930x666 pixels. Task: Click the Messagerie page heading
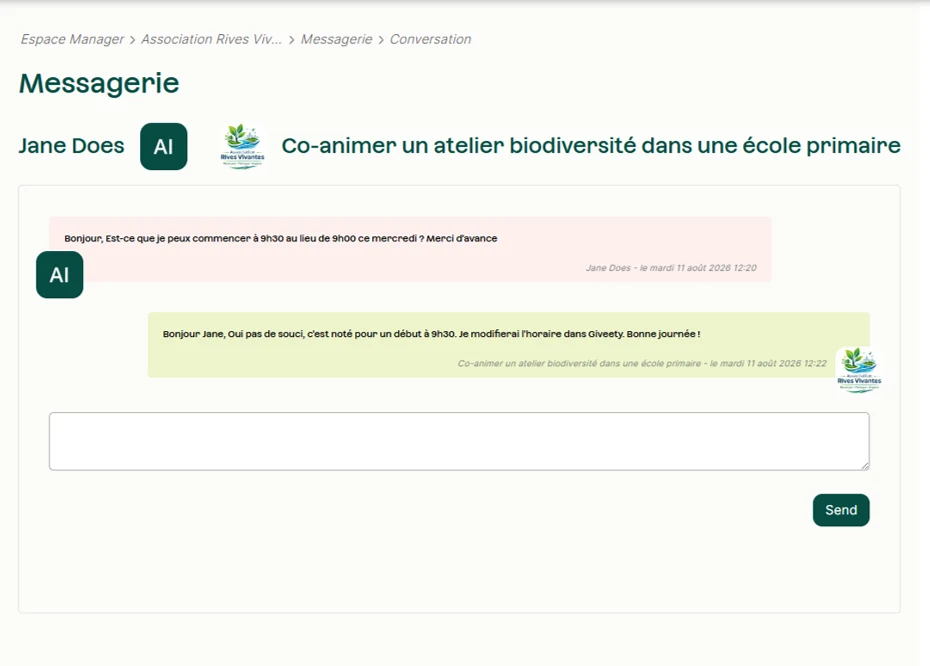[99, 83]
